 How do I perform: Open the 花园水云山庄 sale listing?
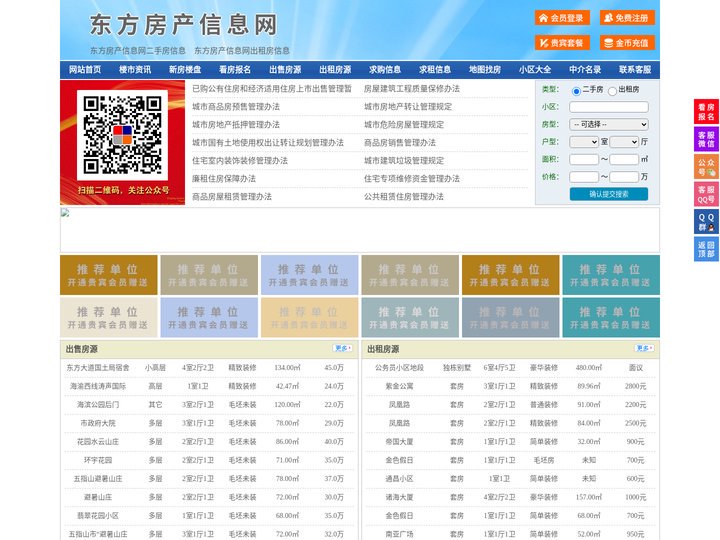coord(98,442)
